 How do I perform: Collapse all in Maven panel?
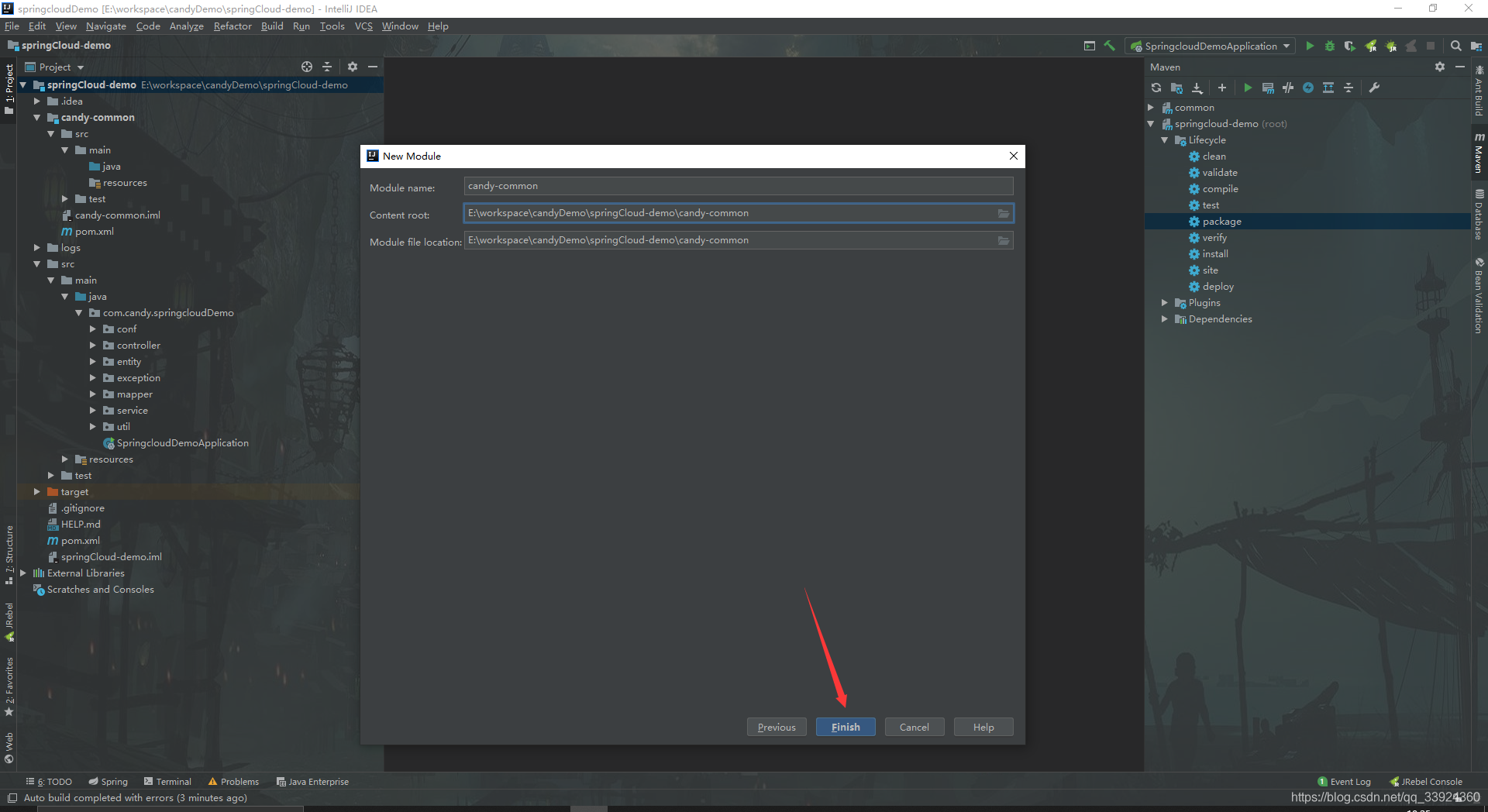1348,88
